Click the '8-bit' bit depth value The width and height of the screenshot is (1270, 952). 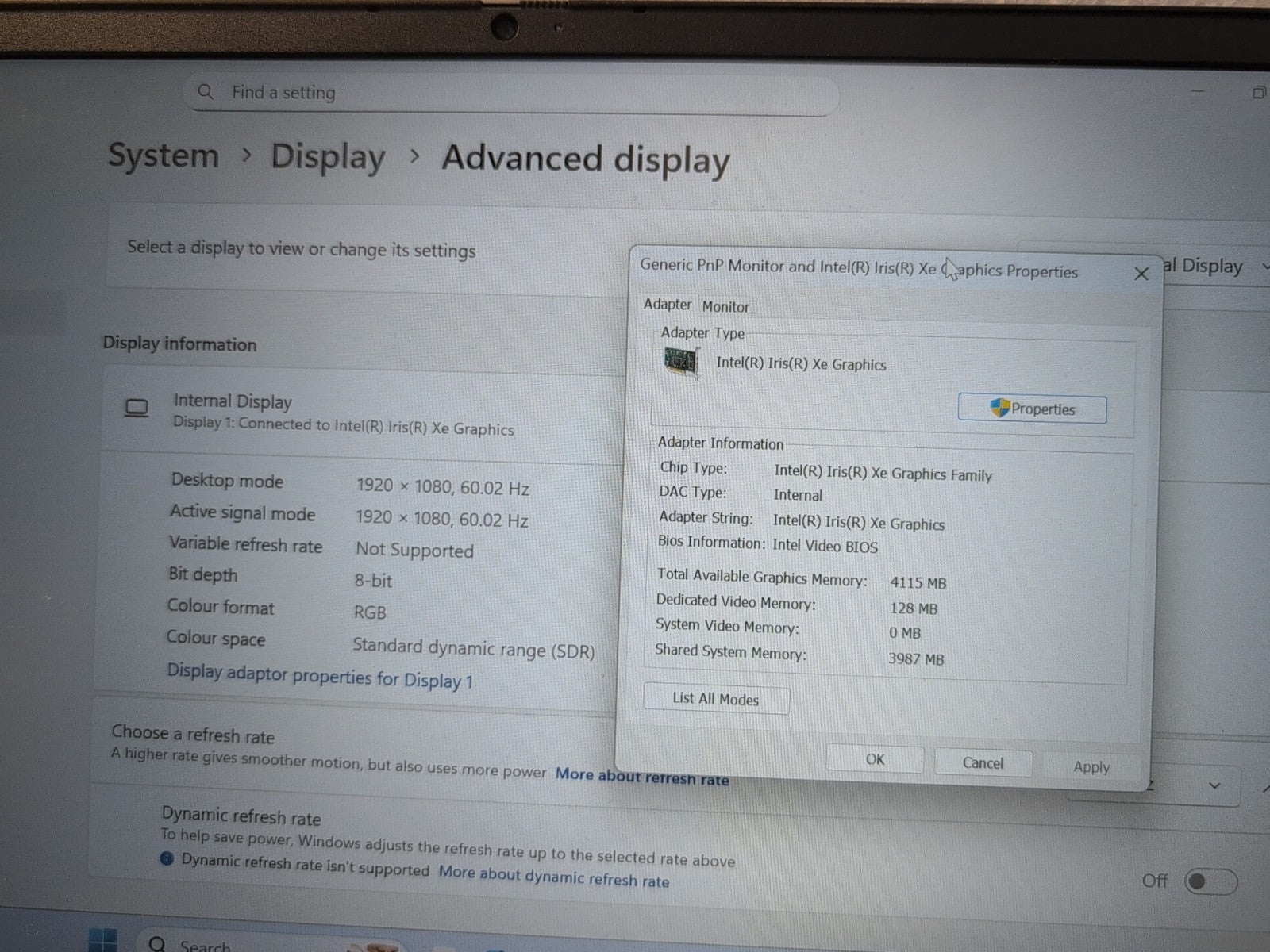(373, 581)
